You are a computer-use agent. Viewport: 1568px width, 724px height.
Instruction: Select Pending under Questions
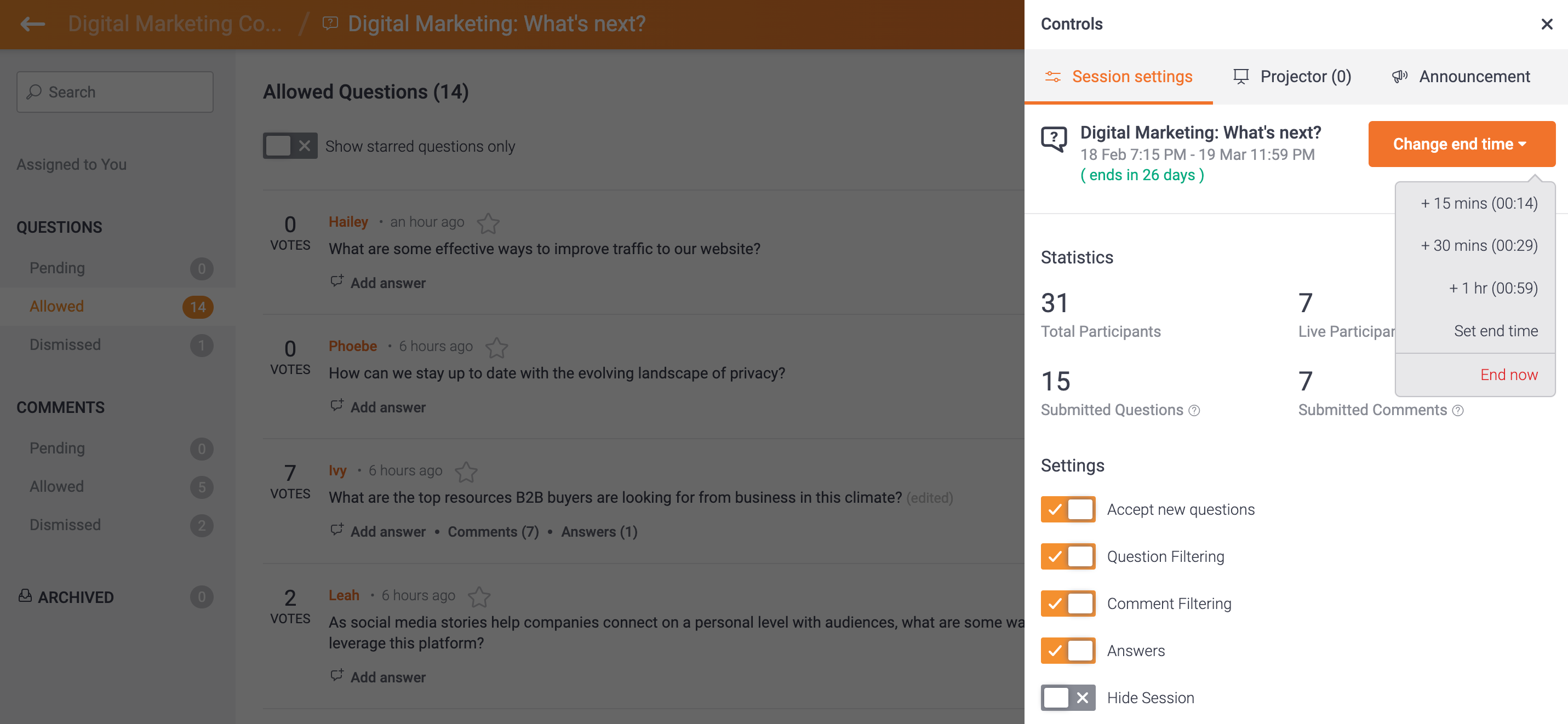tap(117, 268)
